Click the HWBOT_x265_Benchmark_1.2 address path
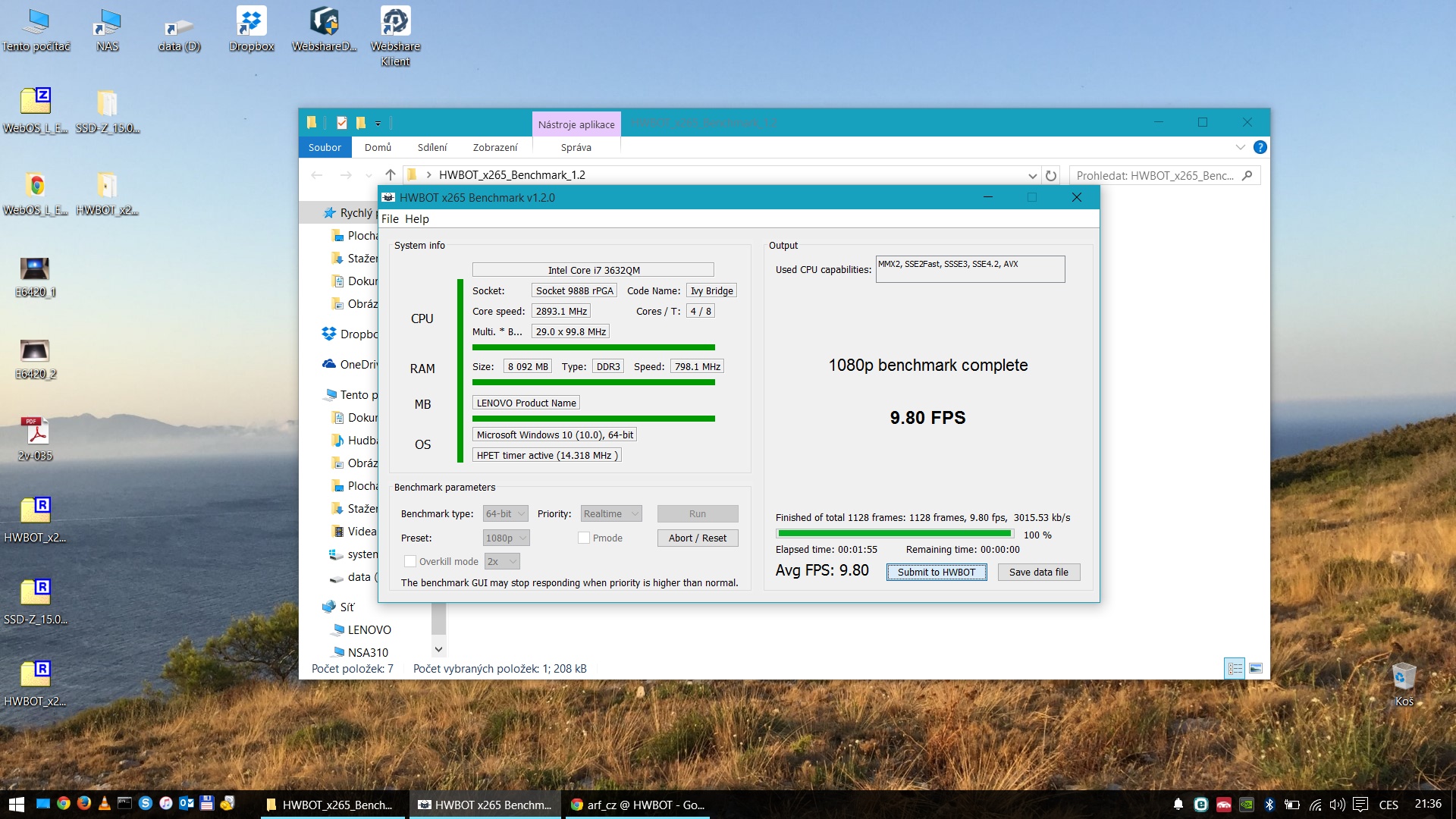1456x819 pixels. tap(512, 175)
